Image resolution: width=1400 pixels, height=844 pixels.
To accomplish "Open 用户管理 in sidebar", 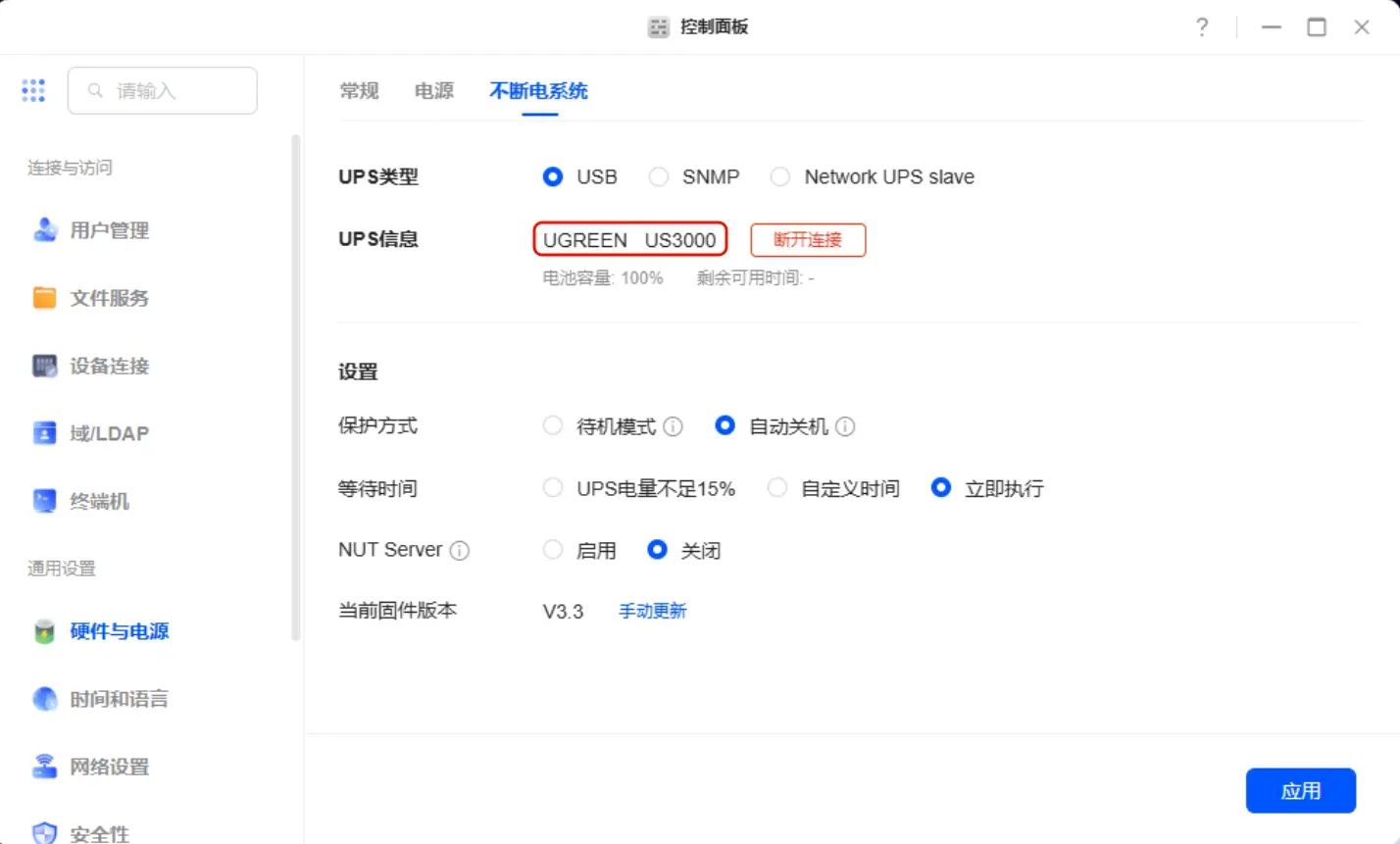I will coord(110,230).
